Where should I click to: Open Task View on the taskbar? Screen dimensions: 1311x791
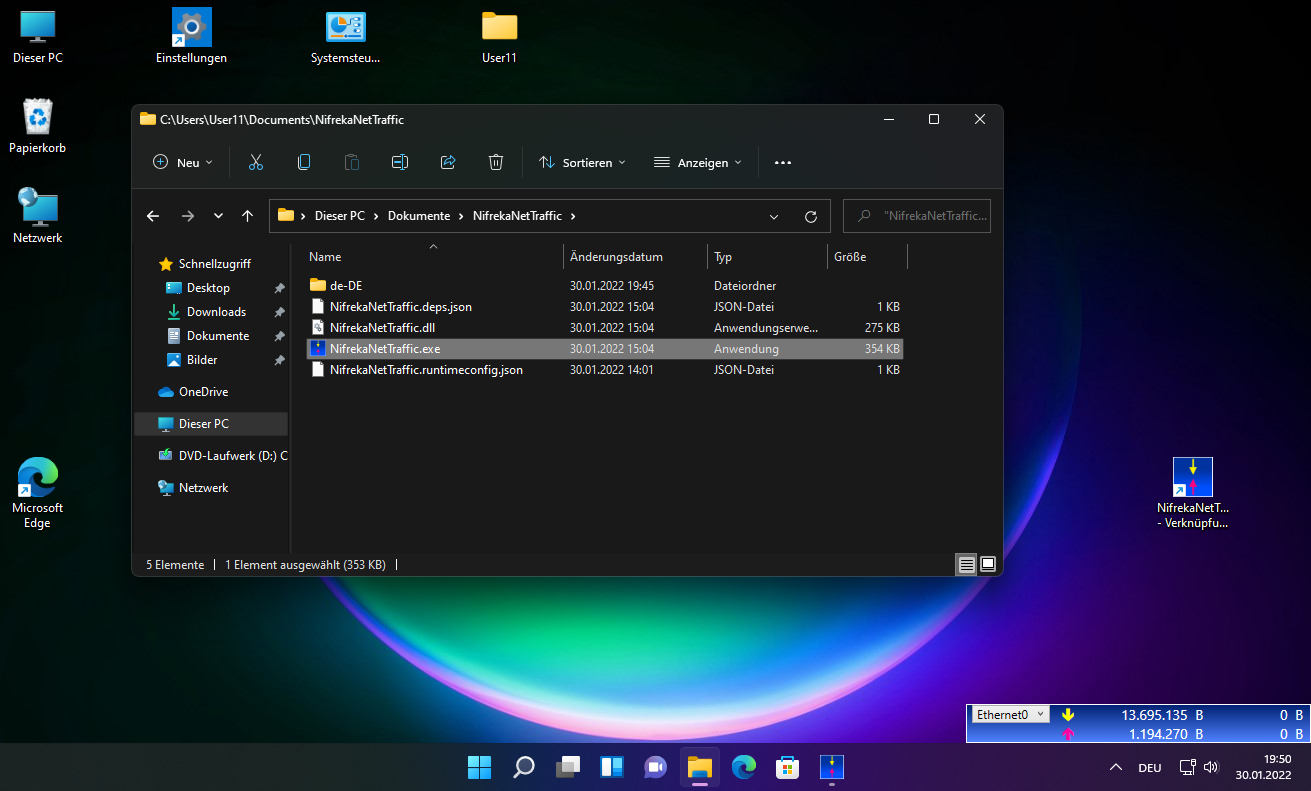(568, 767)
